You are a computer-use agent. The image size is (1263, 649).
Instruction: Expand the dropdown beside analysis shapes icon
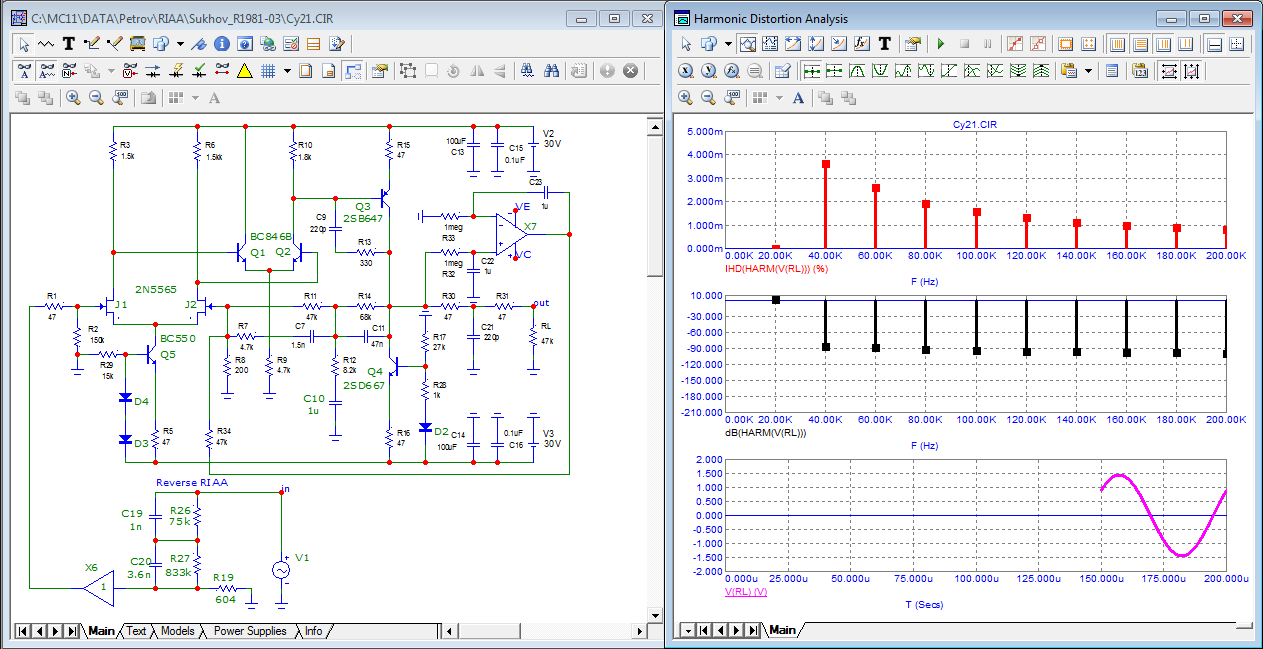[x=728, y=44]
